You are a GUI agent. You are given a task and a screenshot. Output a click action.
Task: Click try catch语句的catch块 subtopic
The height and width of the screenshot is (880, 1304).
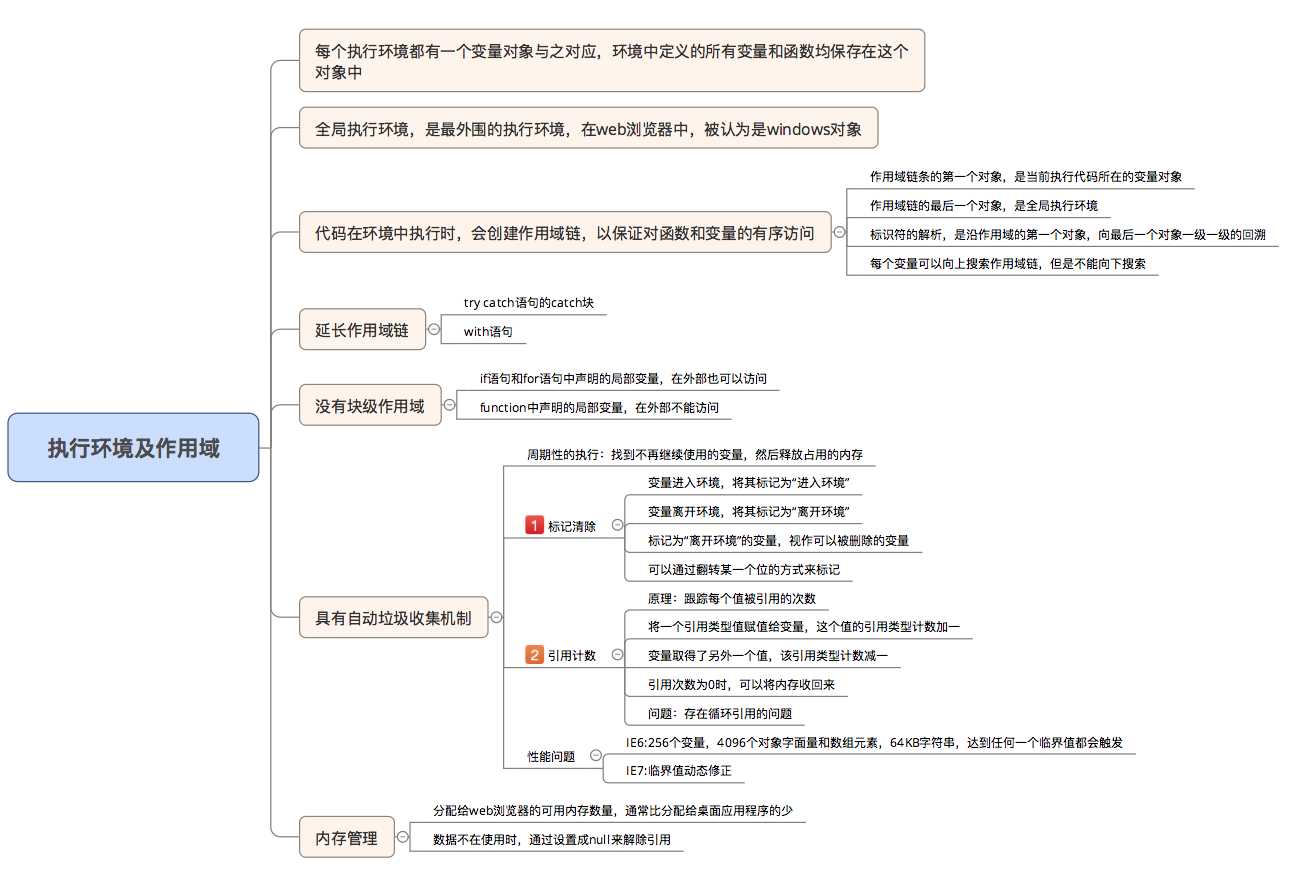[x=529, y=302]
